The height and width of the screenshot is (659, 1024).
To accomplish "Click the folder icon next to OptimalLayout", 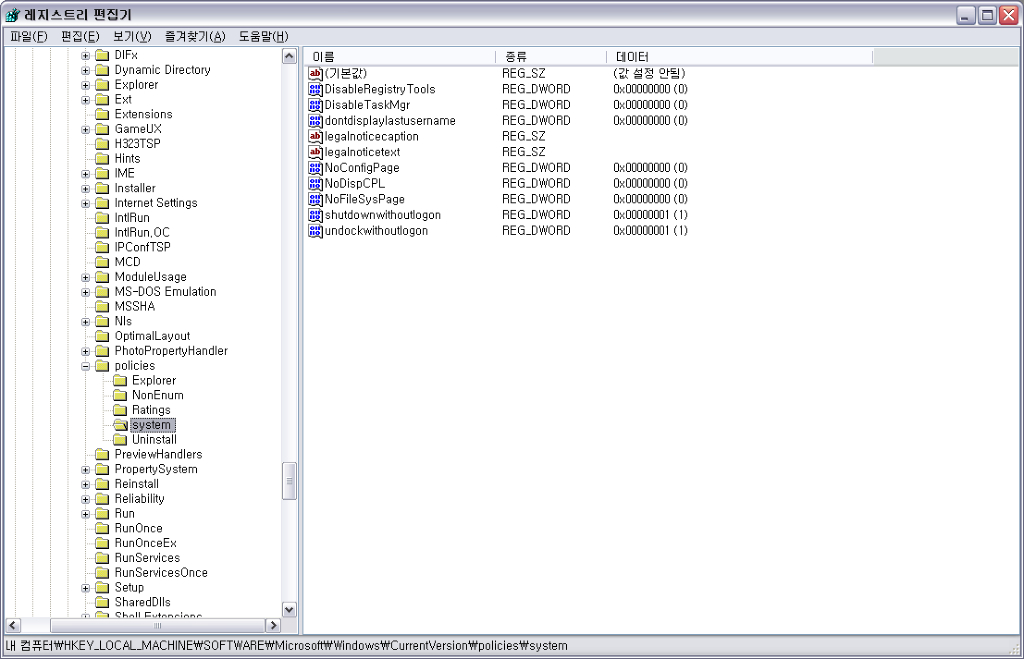I will click(x=102, y=336).
